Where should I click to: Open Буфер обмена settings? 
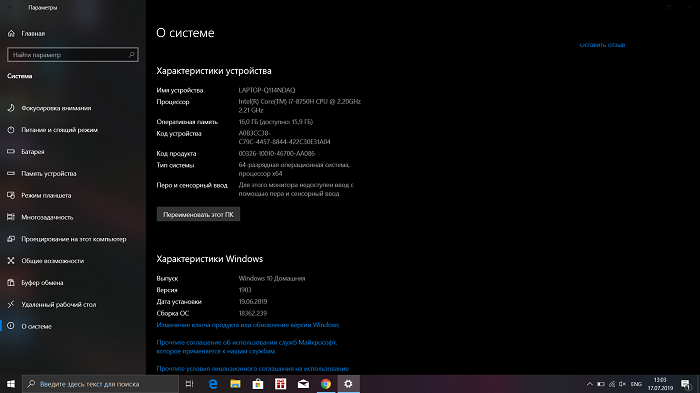(35, 283)
